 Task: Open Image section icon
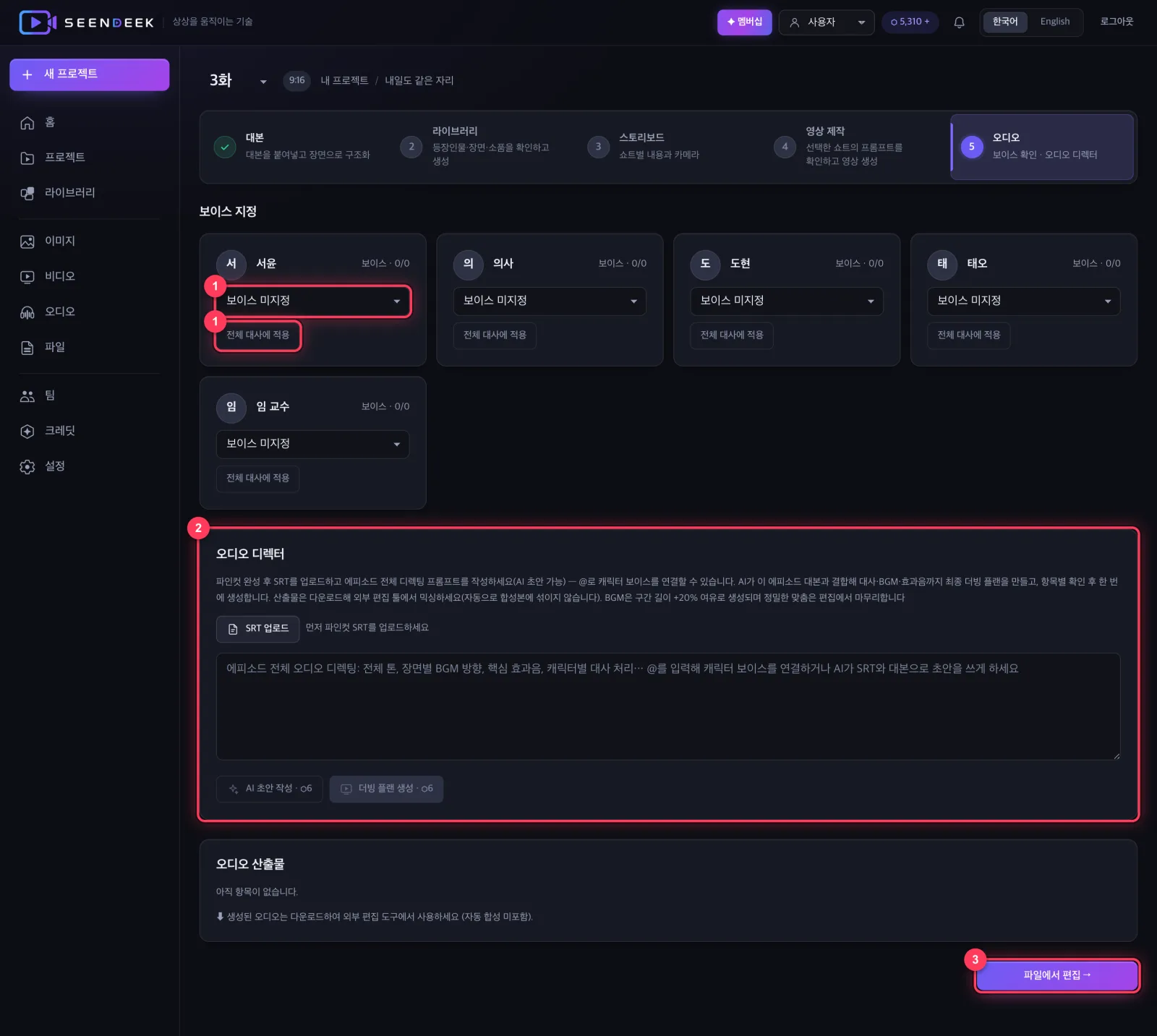[27, 241]
